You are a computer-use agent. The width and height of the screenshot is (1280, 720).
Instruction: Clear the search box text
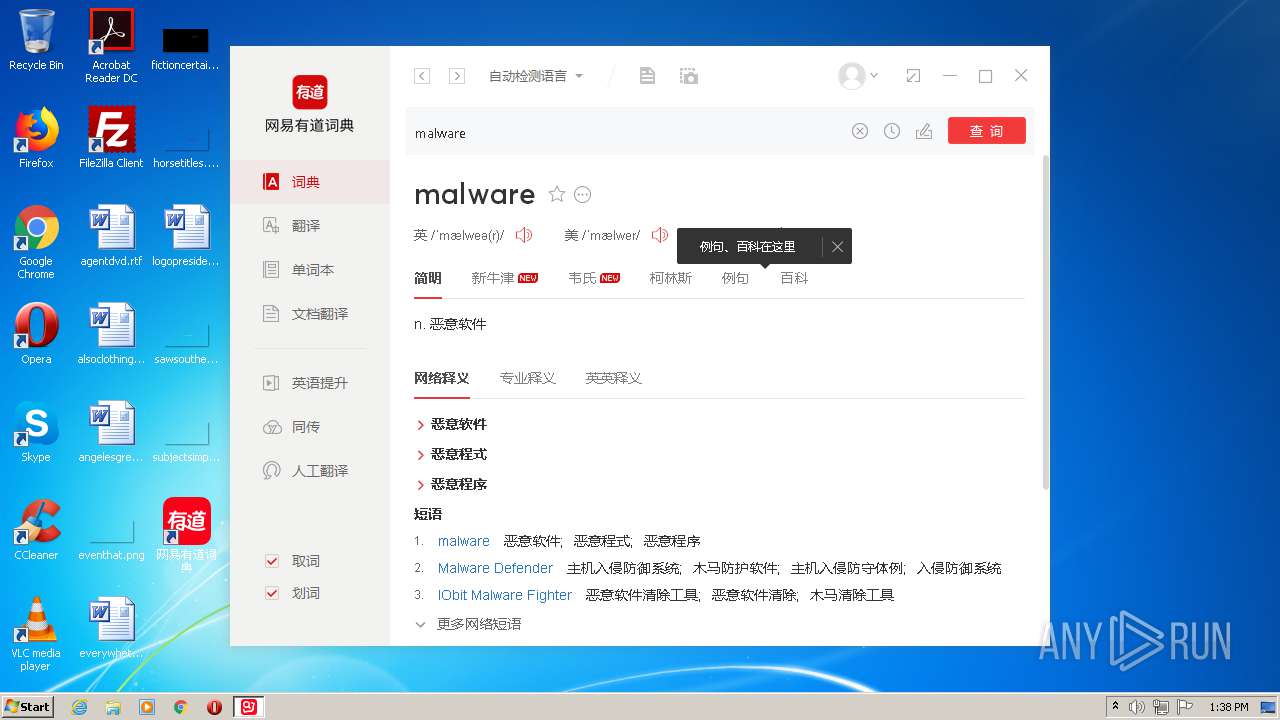coord(860,131)
